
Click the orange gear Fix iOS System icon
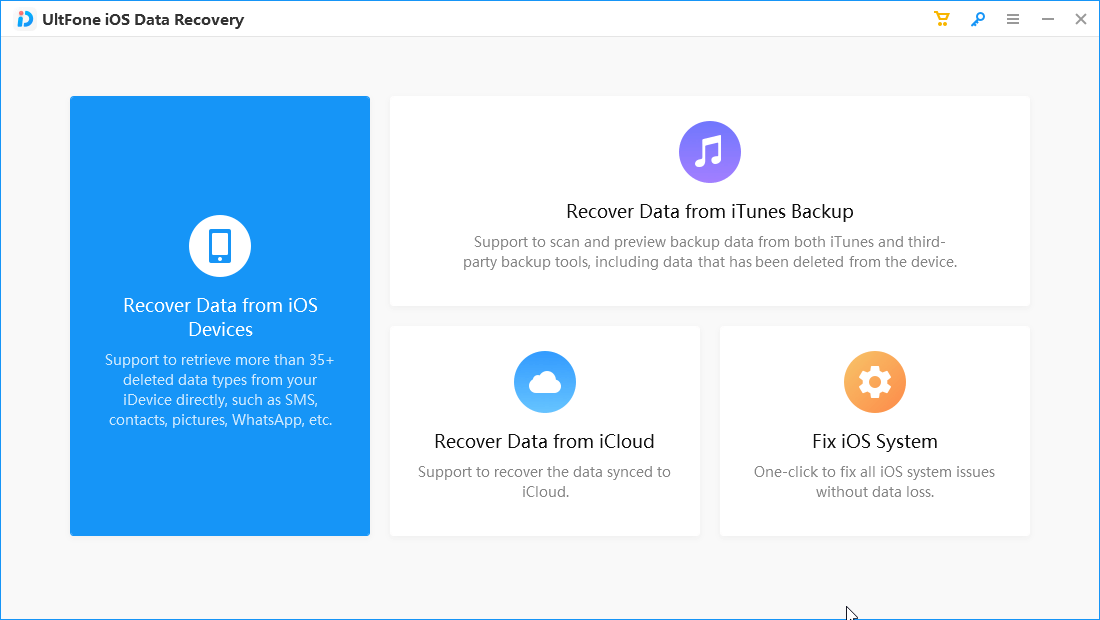[x=875, y=382]
